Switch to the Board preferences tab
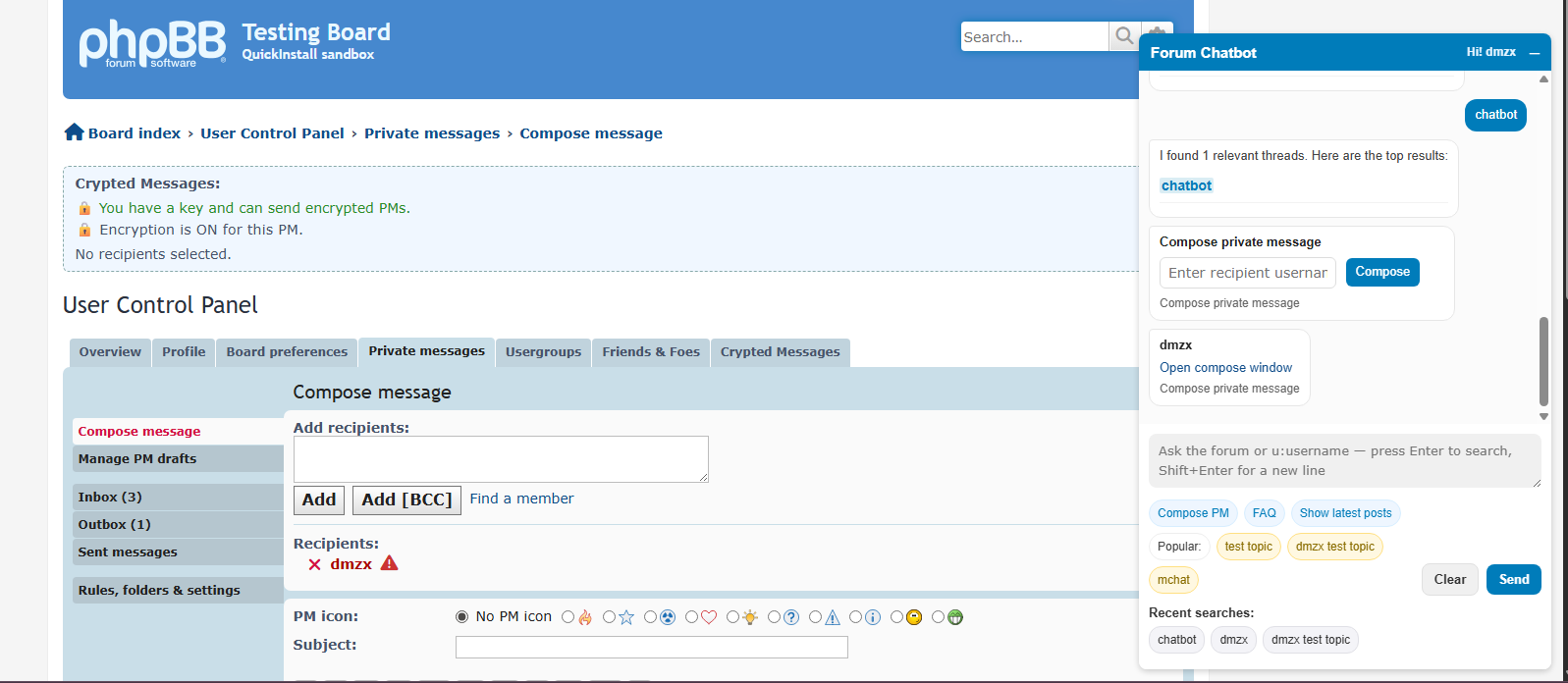 pos(287,352)
